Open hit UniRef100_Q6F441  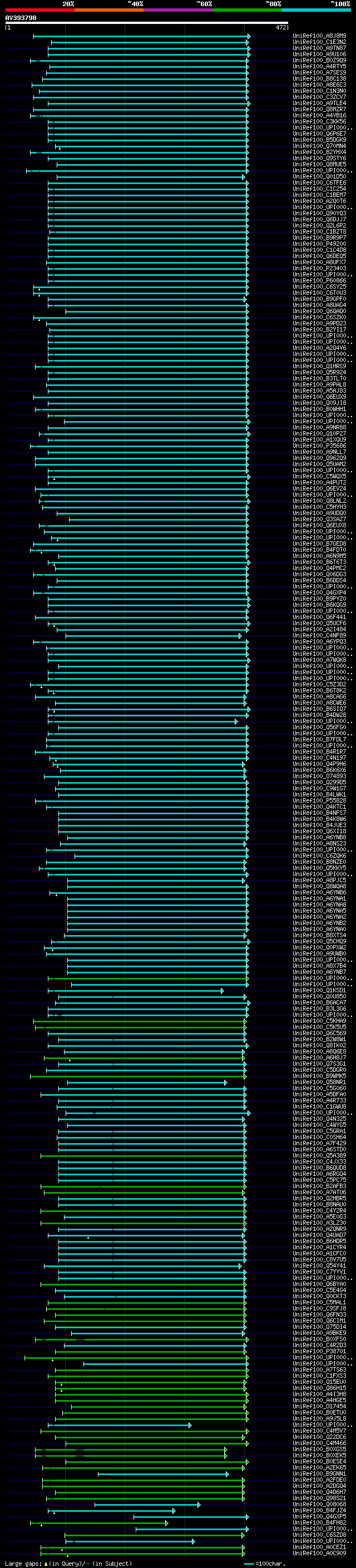point(319,617)
